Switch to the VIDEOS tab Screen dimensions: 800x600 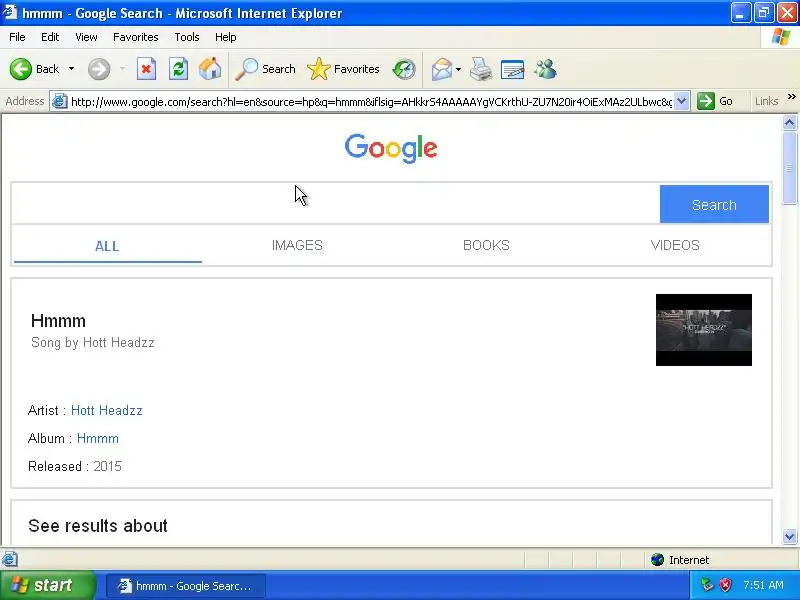click(675, 245)
